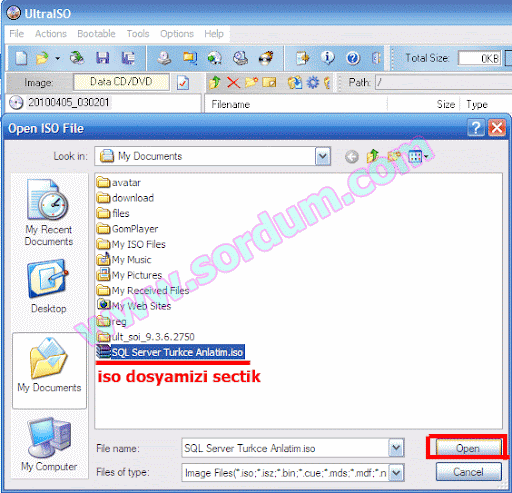Select the 20100405_030201 disc tree node
512x493 pixels.
tap(68, 102)
